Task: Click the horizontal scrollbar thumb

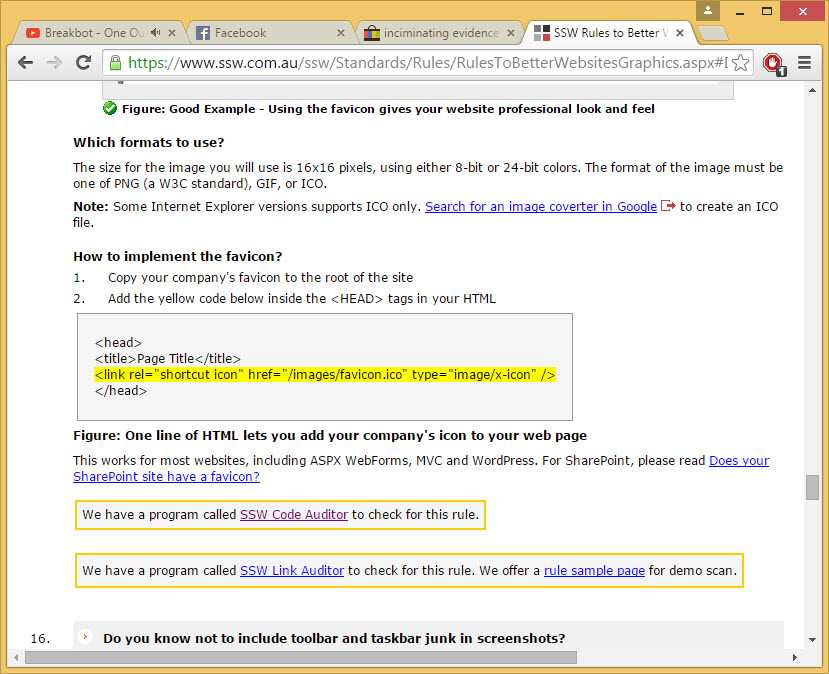Action: (x=301, y=658)
